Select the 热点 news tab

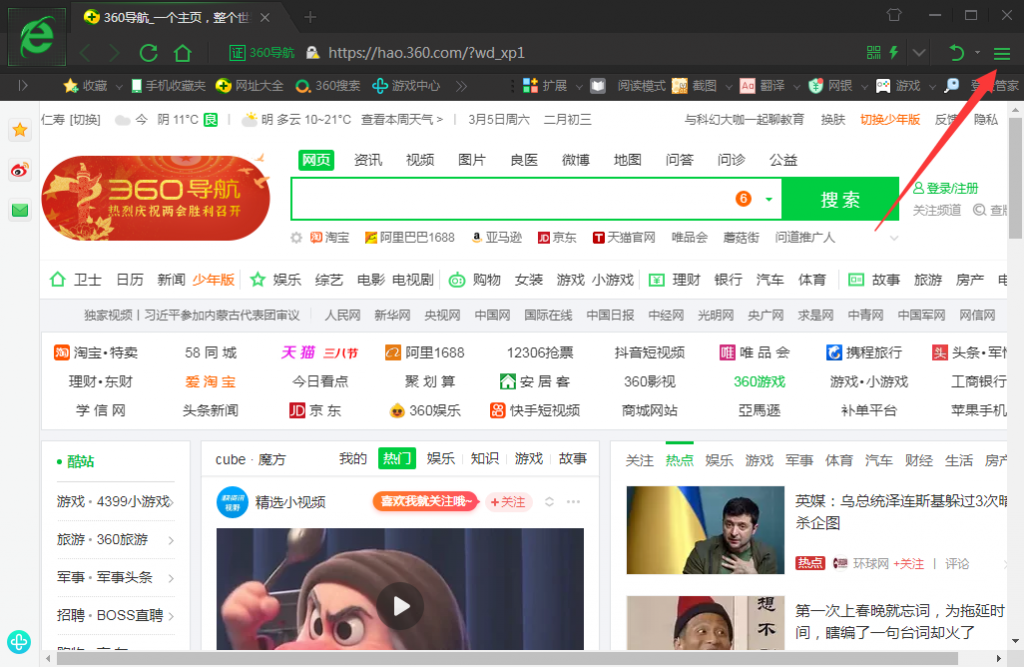pos(679,460)
